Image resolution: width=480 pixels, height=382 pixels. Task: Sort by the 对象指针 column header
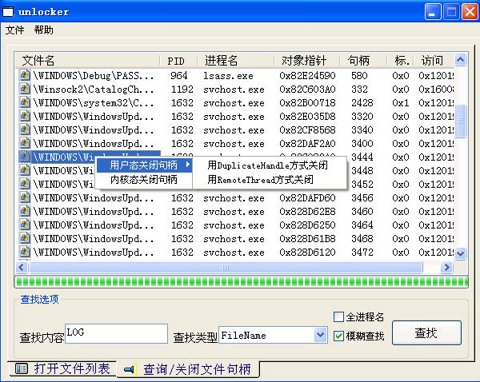click(x=307, y=61)
